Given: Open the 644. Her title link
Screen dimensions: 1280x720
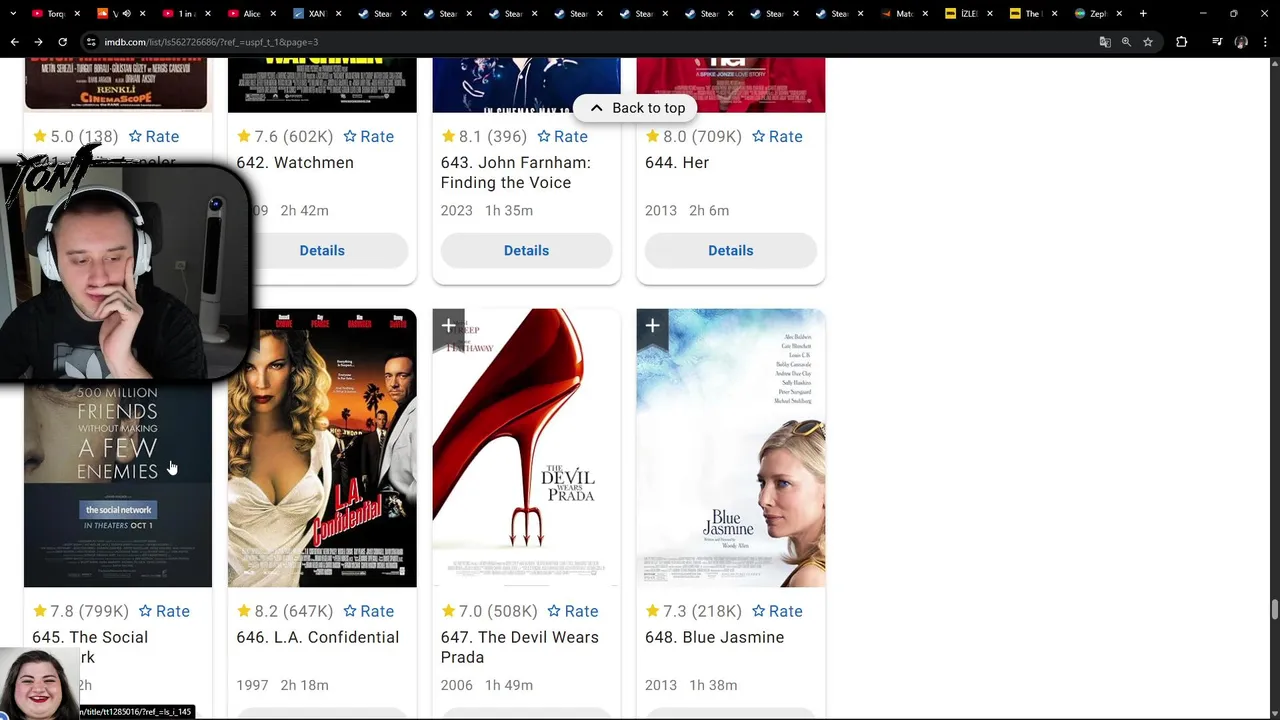Looking at the screenshot, I should (677, 163).
